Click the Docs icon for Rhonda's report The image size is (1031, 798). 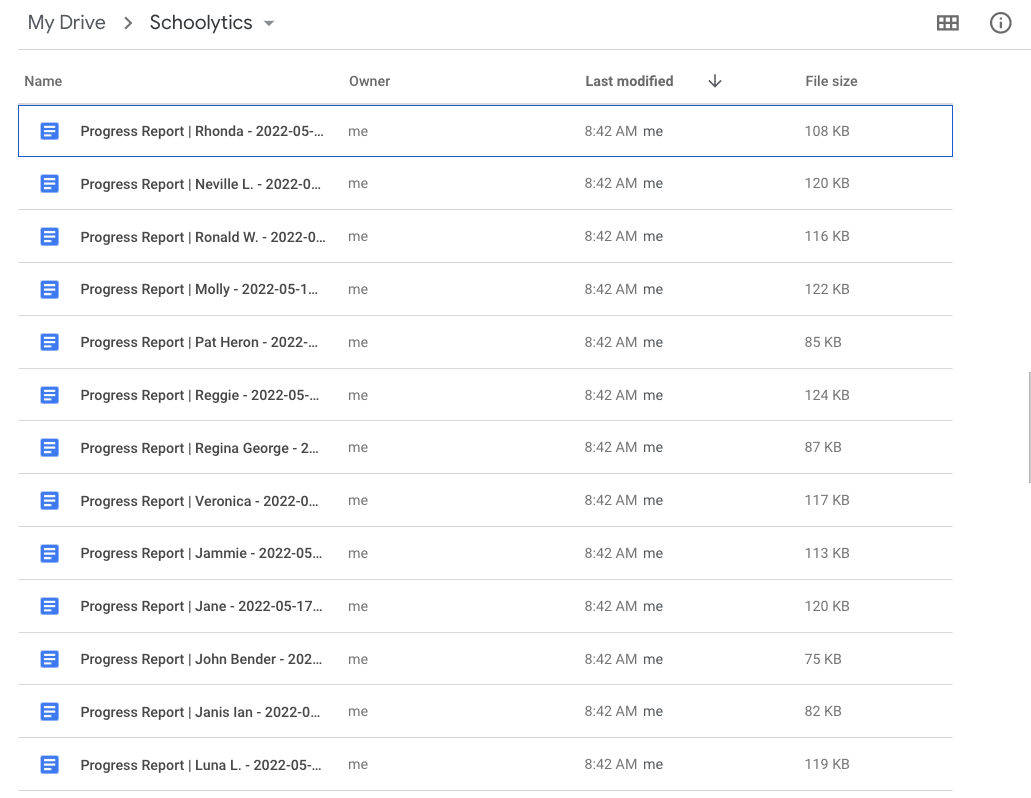point(49,131)
